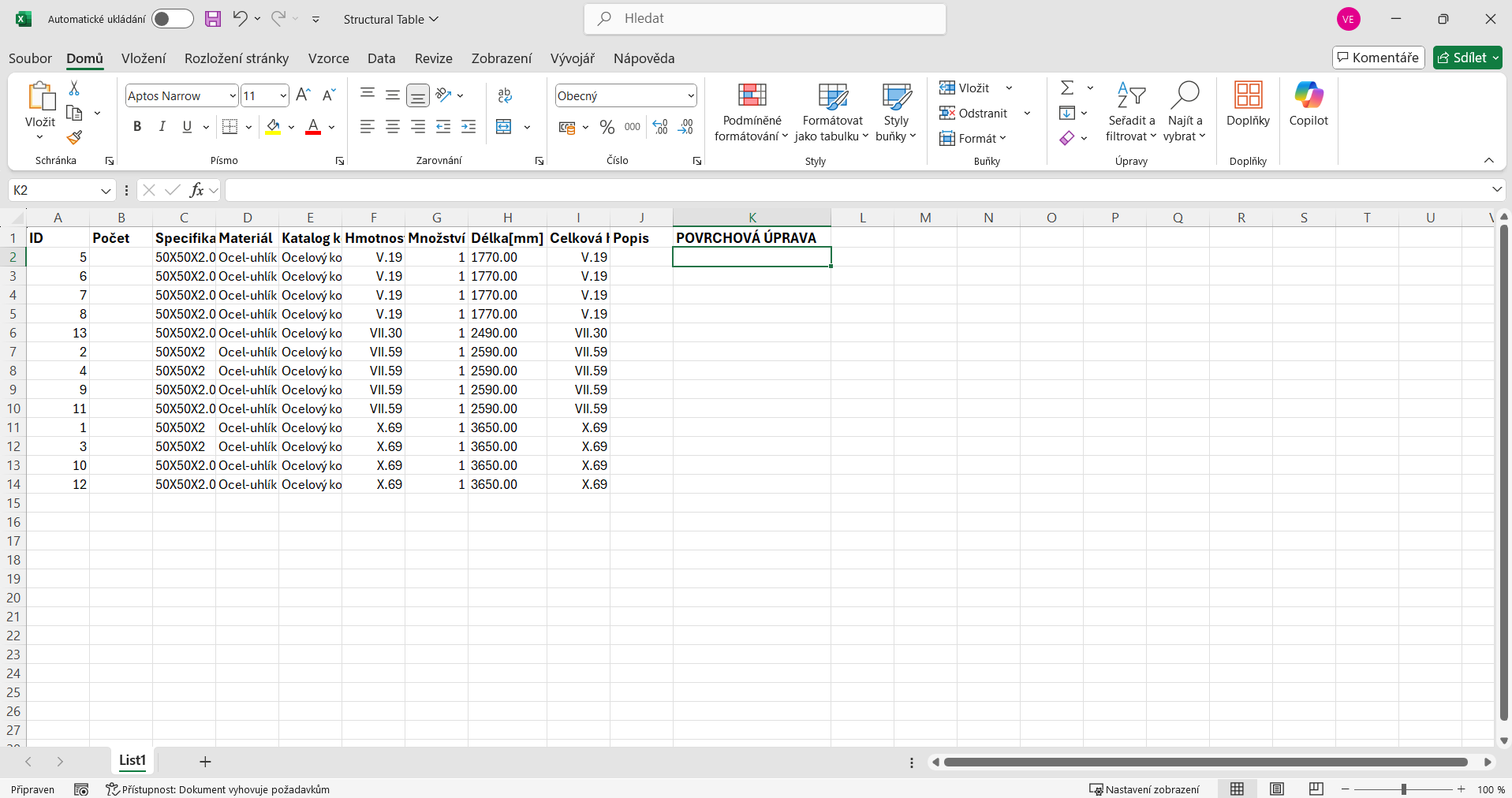Click the AutoSum sigma icon
This screenshot has width=1512, height=798.
point(1067,88)
